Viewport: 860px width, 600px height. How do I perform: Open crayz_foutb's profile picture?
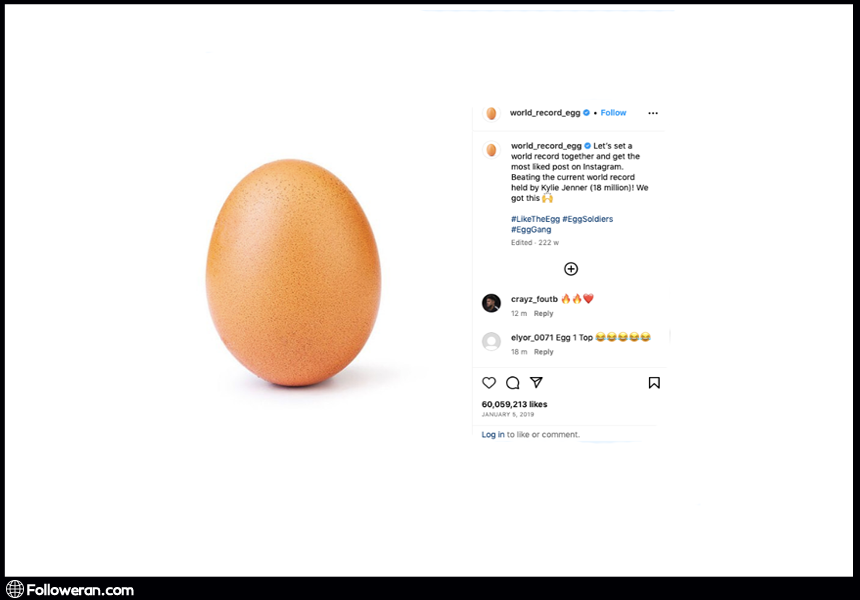pos(491,303)
